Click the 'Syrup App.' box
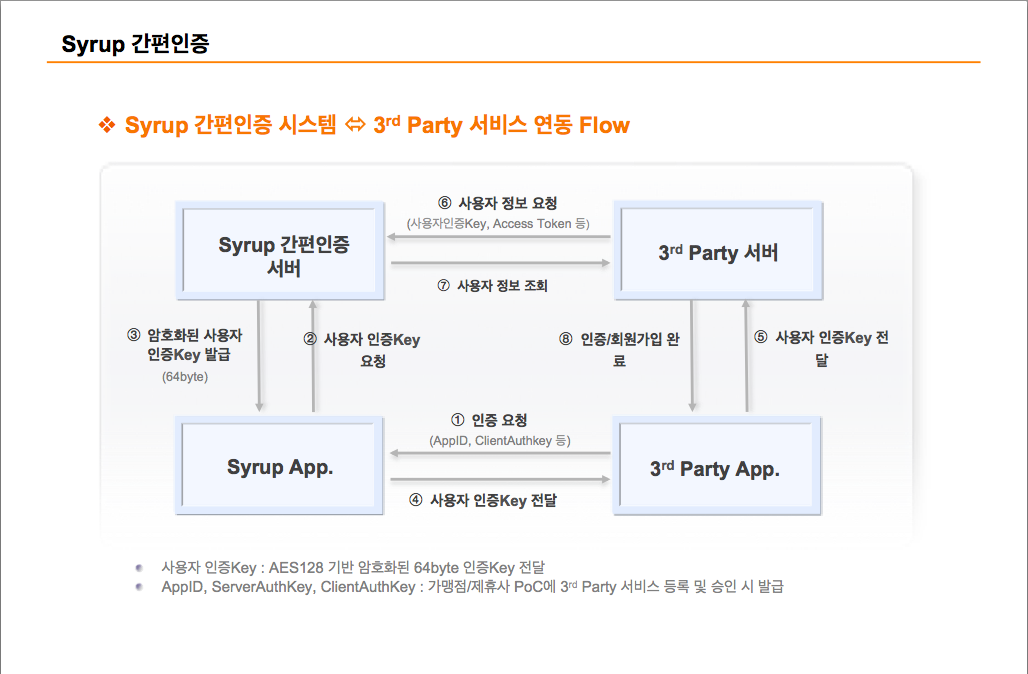The height and width of the screenshot is (674, 1028). pyautogui.click(x=279, y=466)
